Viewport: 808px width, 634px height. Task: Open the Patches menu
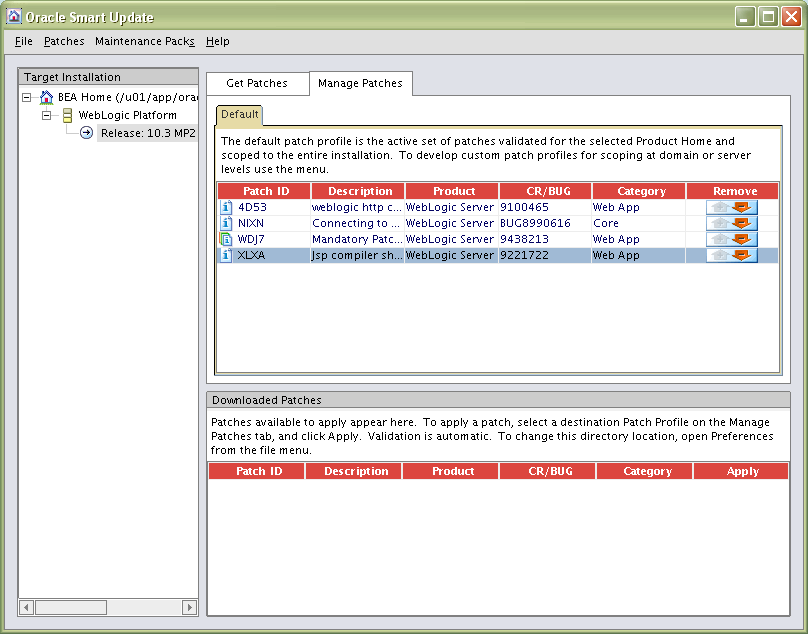pyautogui.click(x=64, y=41)
